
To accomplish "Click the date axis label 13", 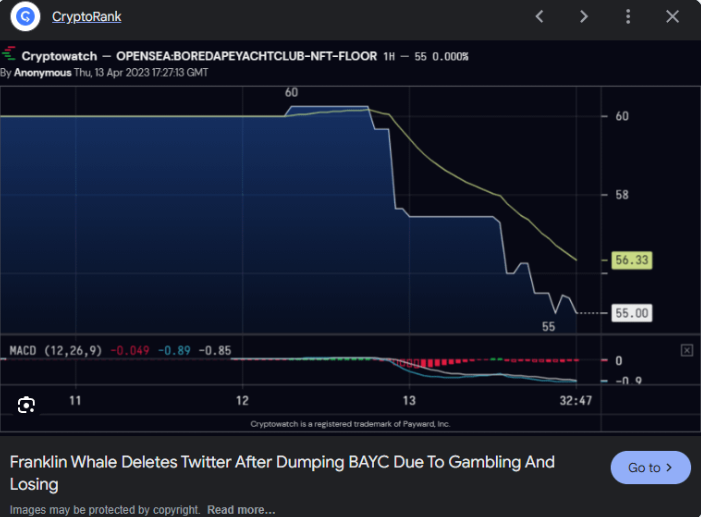I will (x=409, y=400).
